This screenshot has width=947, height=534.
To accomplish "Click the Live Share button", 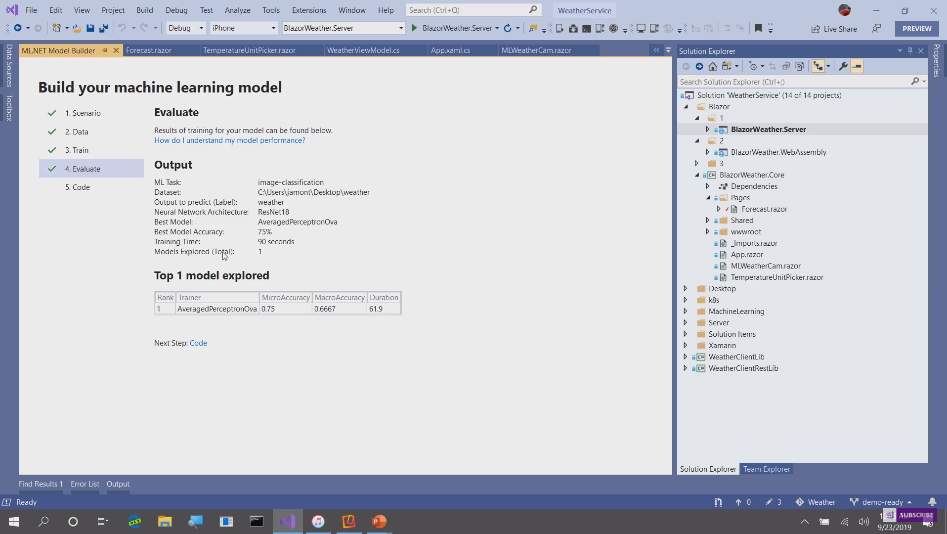I will (833, 29).
